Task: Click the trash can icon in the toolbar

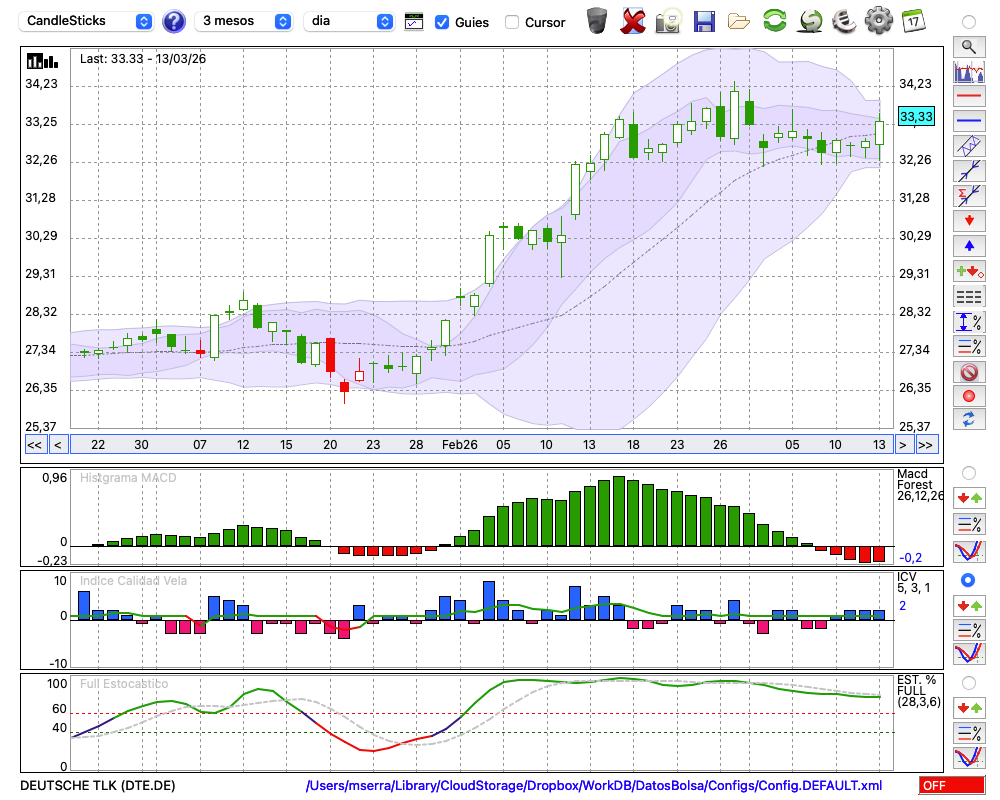Action: coord(597,20)
